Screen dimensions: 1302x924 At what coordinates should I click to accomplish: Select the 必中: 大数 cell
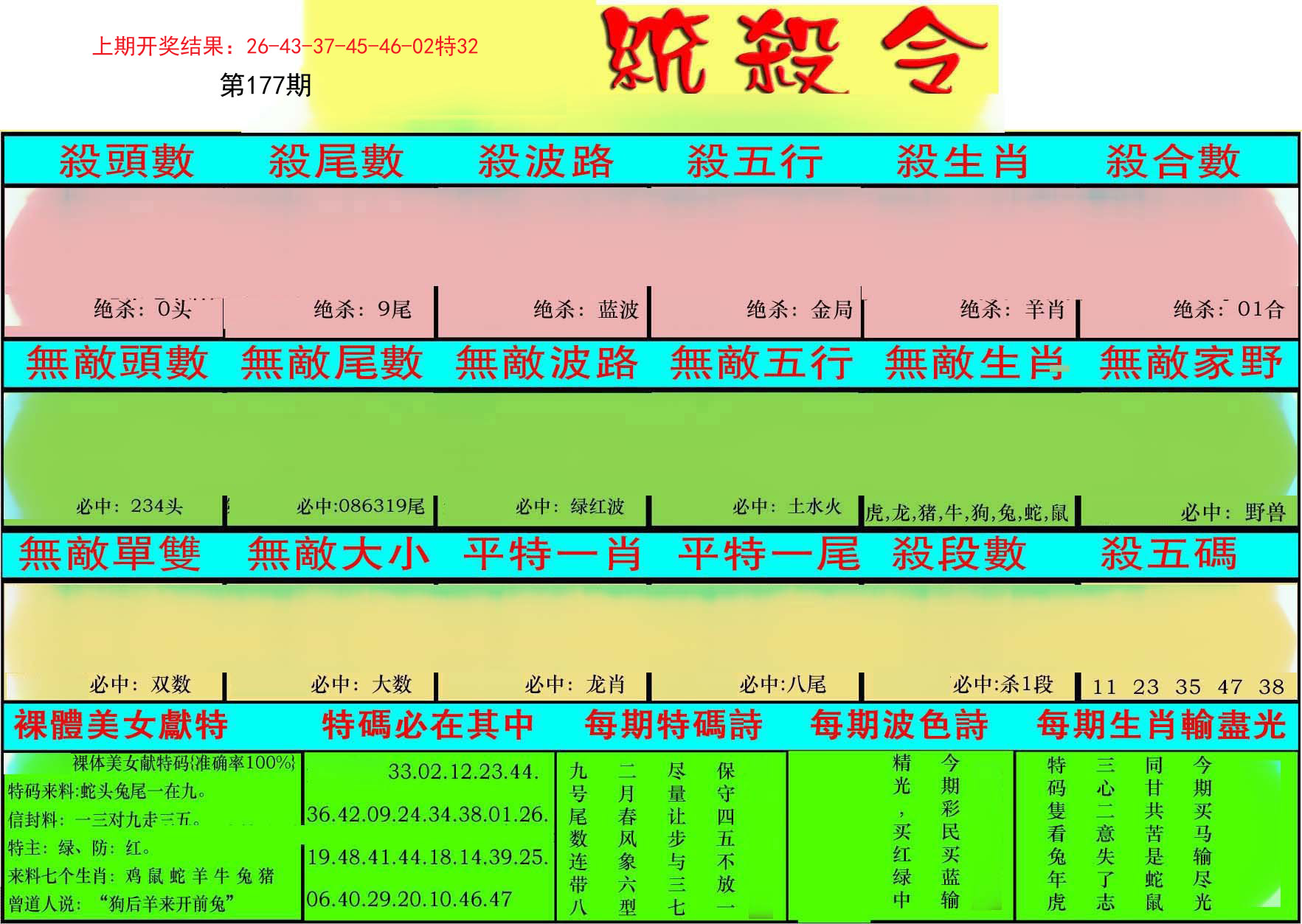coord(361,684)
